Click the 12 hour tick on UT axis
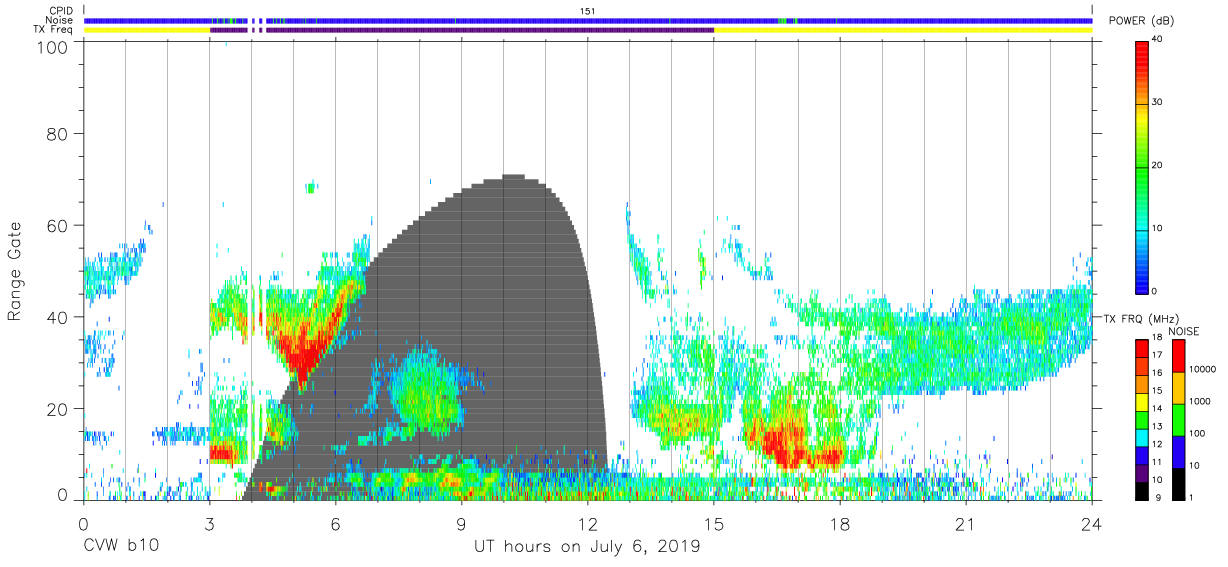 click(587, 525)
